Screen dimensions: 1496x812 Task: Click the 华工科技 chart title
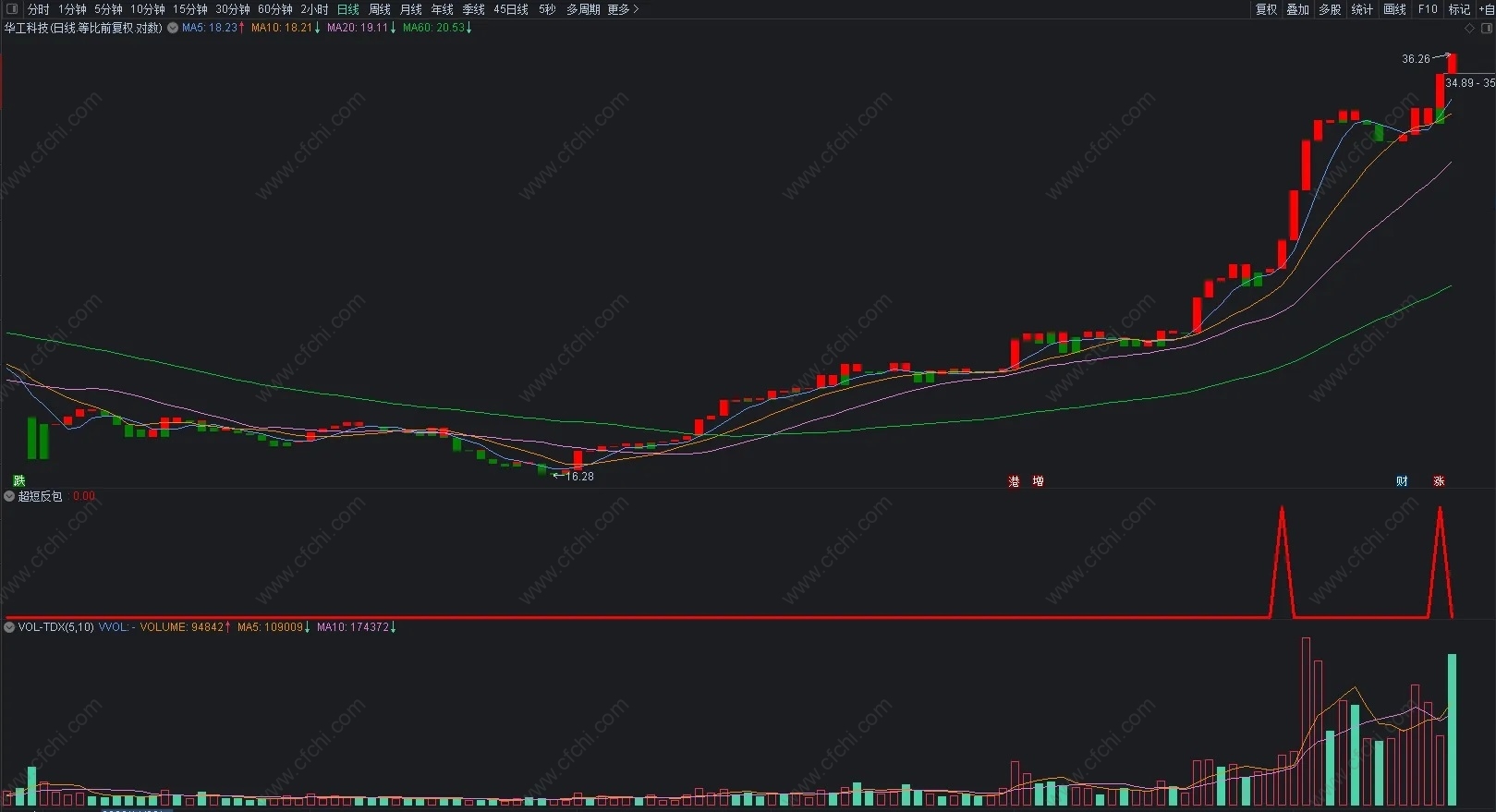83,28
